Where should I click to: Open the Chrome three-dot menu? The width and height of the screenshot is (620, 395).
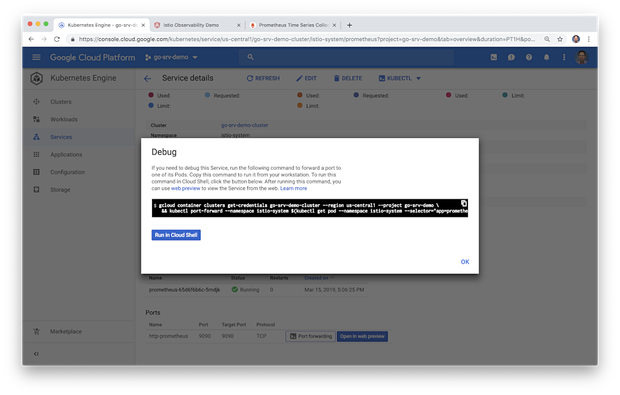589,39
